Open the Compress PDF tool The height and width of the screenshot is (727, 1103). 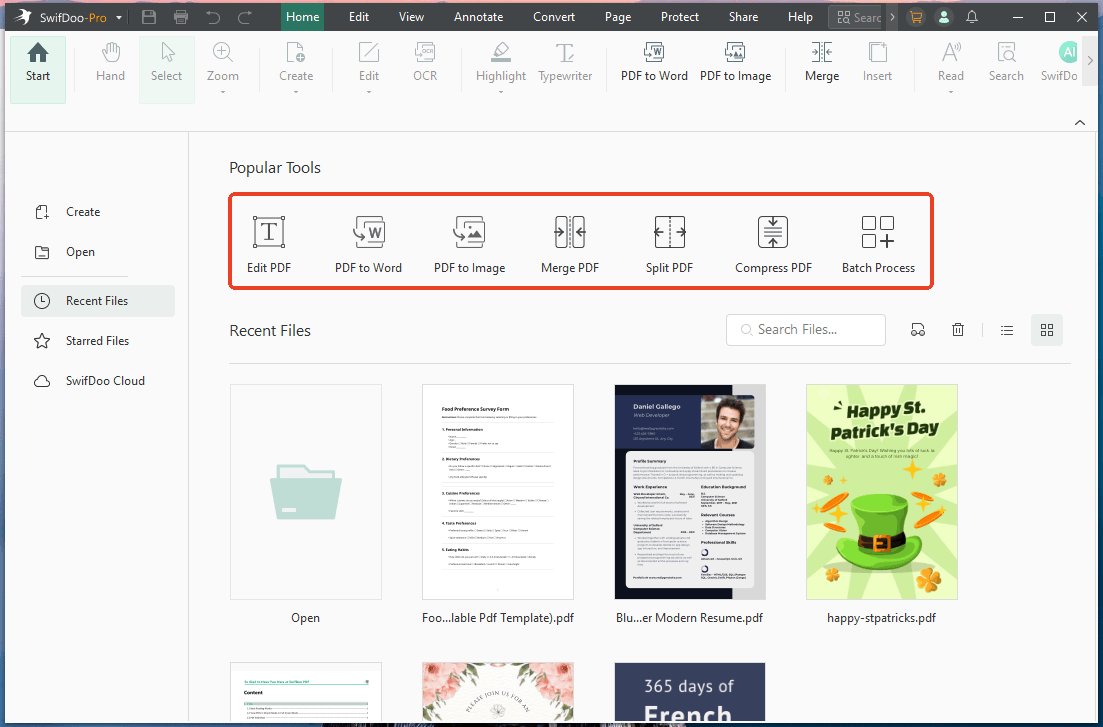pyautogui.click(x=772, y=241)
